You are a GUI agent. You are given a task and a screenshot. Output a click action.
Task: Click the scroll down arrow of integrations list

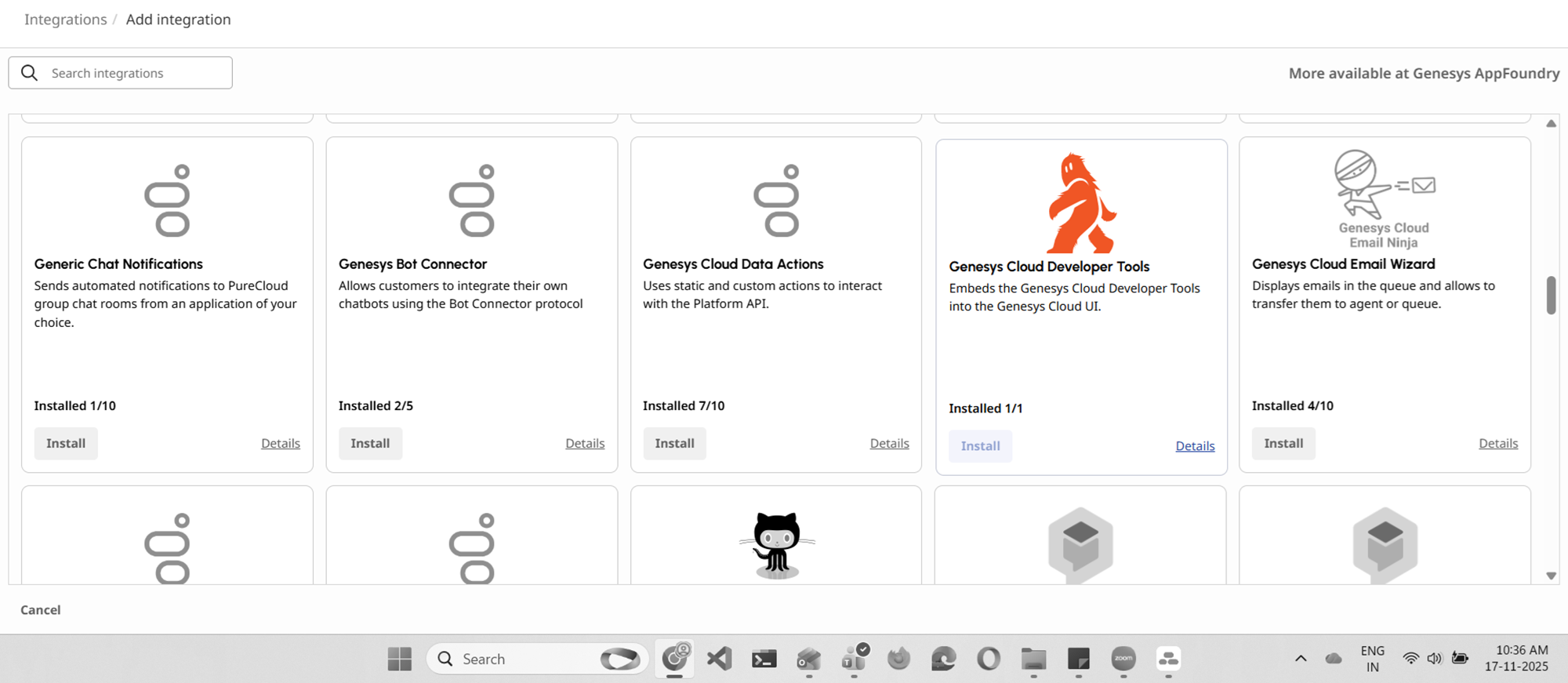click(x=1551, y=576)
